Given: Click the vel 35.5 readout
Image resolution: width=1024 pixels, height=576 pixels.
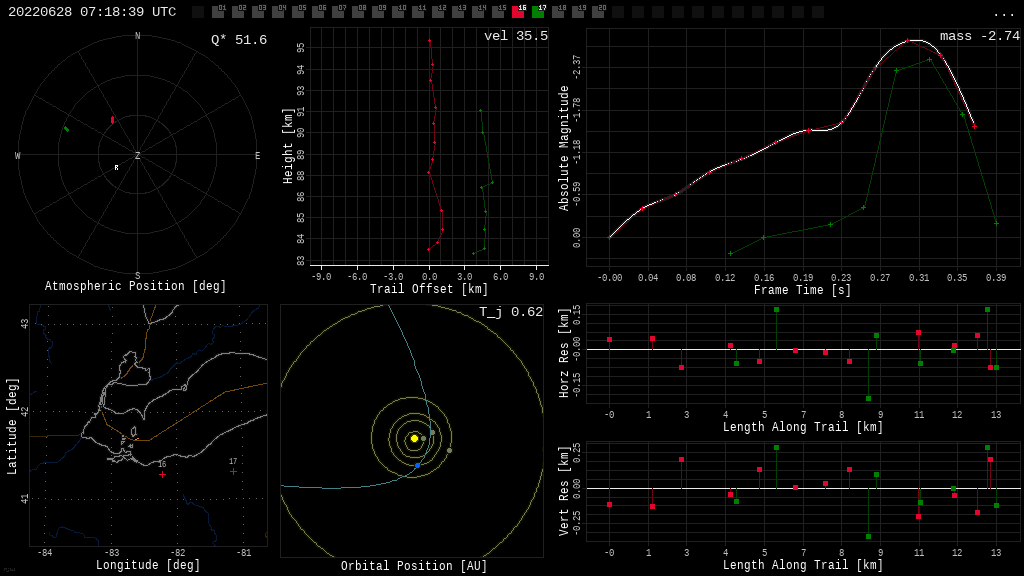Looking at the screenshot, I should point(516,36).
